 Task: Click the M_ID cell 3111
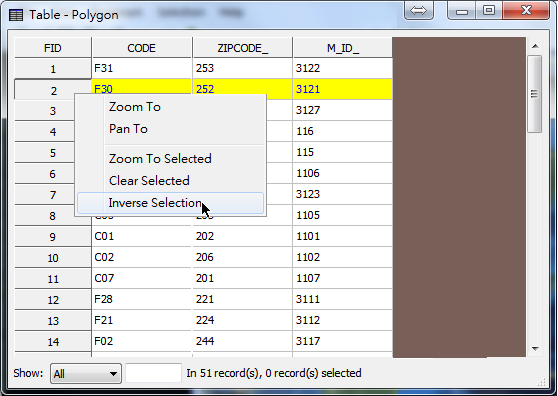[x=343, y=299]
